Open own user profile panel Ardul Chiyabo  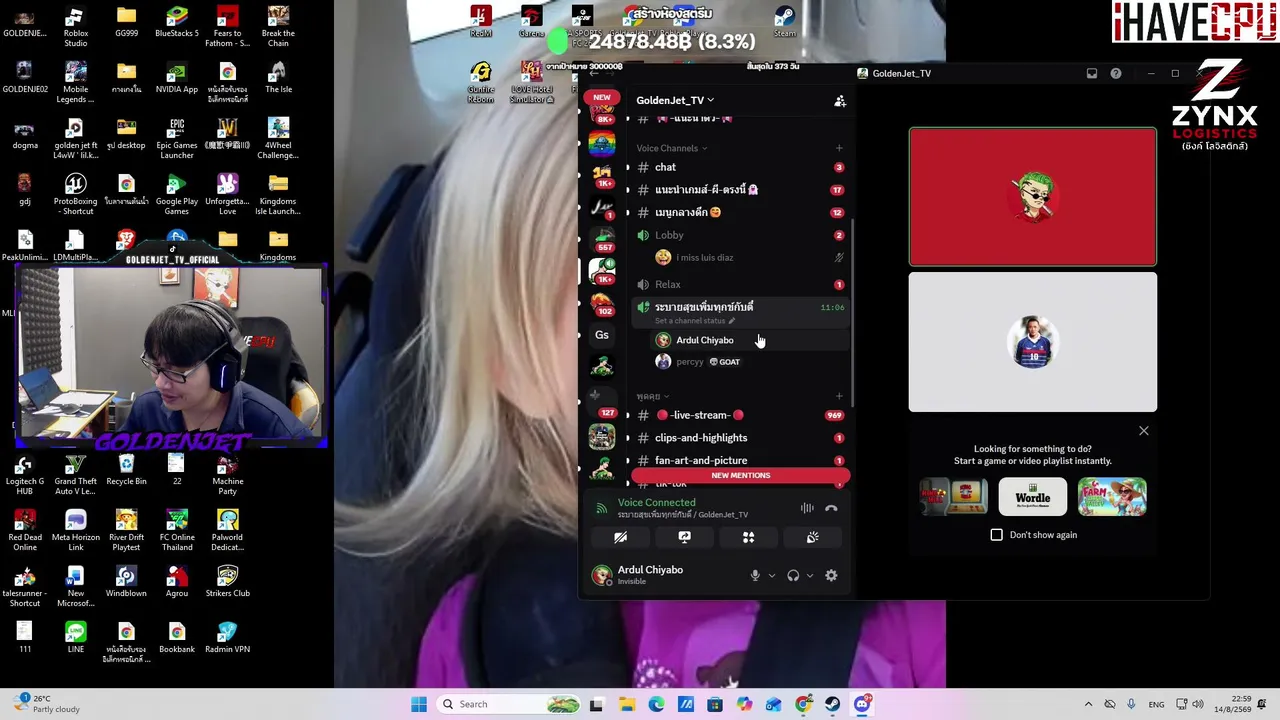coord(663,575)
